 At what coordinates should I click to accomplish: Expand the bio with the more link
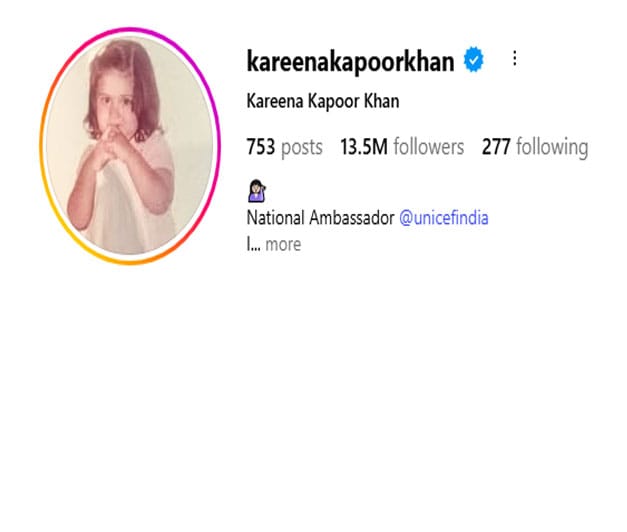283,244
